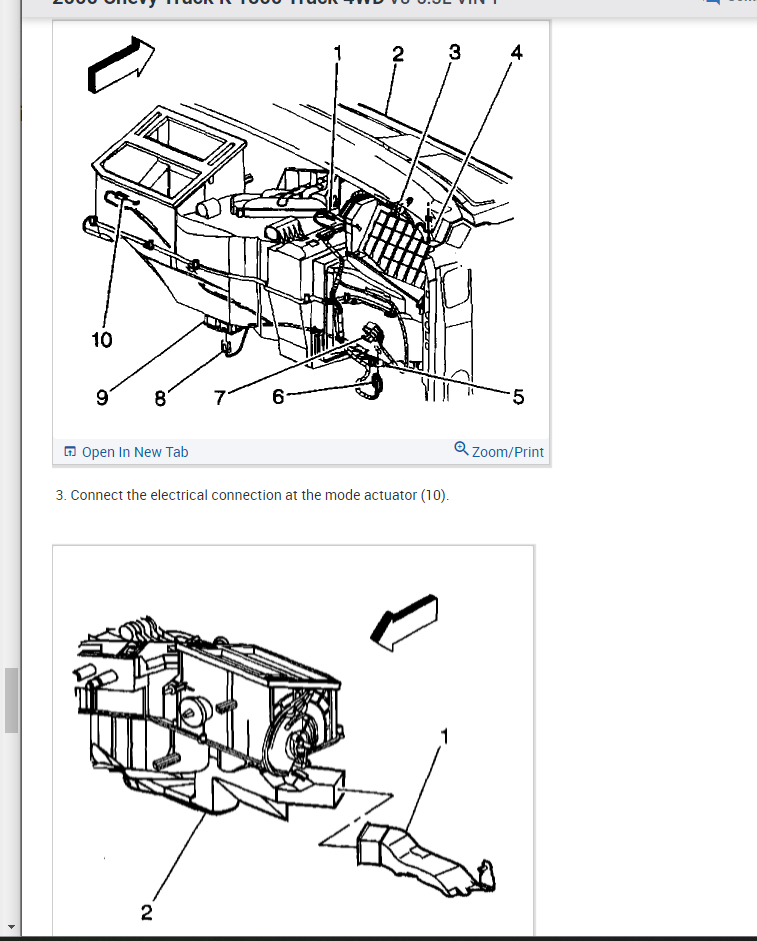Click the blue comment bubble icon at top
Screen dimensions: 757x941
[711, 2]
